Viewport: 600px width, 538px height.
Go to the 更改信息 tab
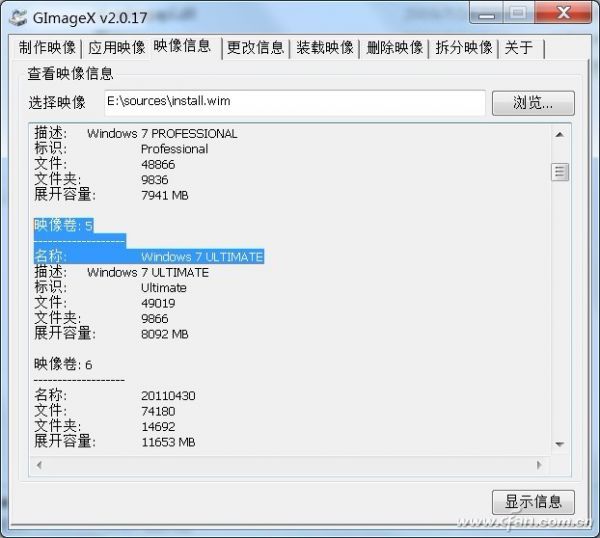click(x=255, y=48)
